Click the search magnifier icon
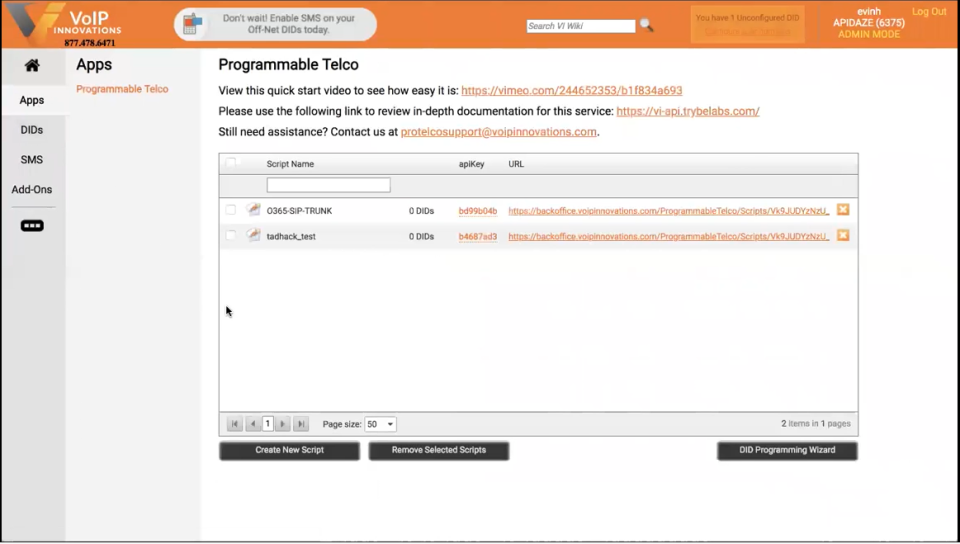The height and width of the screenshot is (544, 960). pyautogui.click(x=646, y=25)
